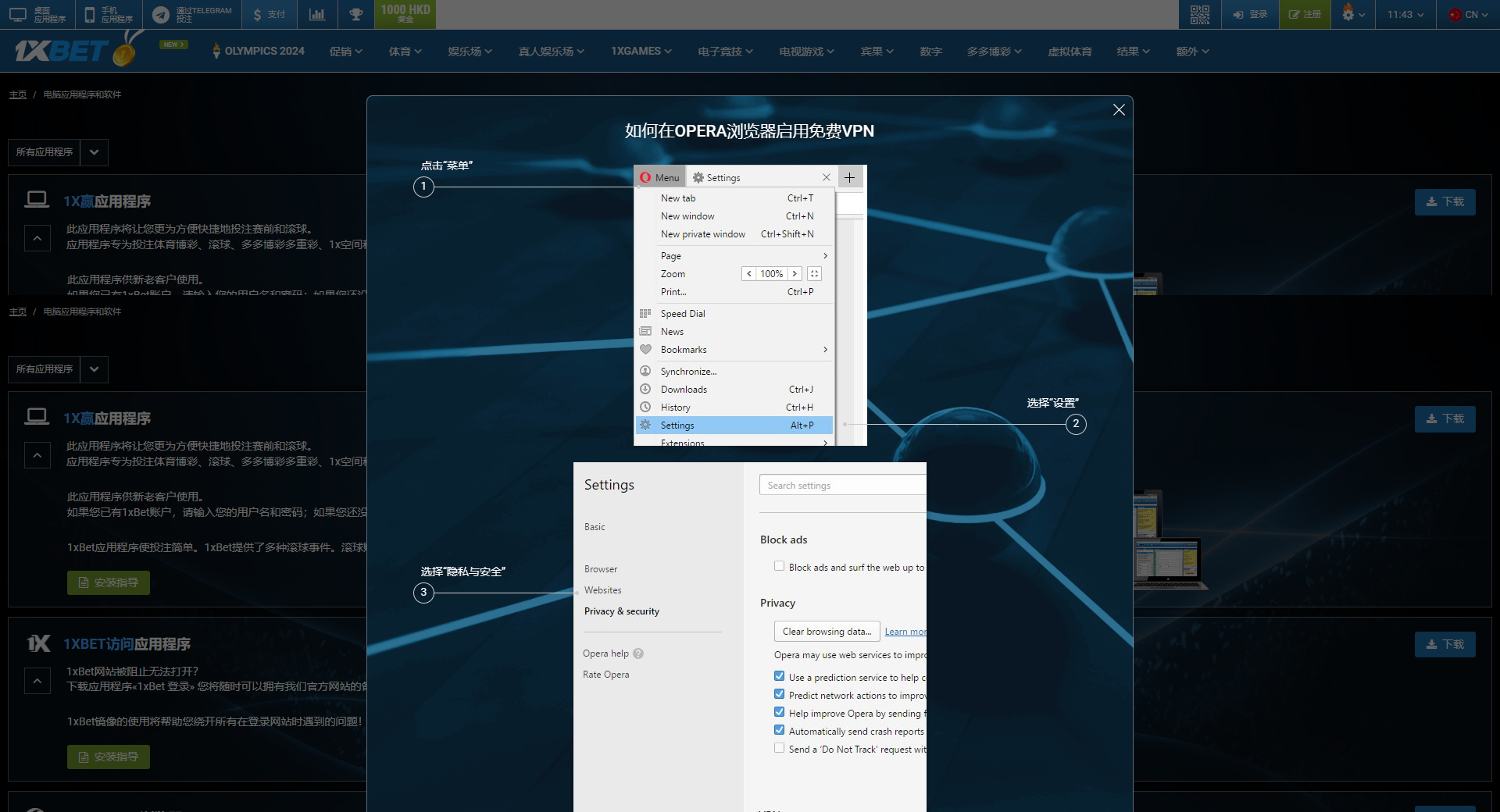Expand the 真人娱乐场 live casino menu
The height and width of the screenshot is (812, 1500).
pos(551,52)
